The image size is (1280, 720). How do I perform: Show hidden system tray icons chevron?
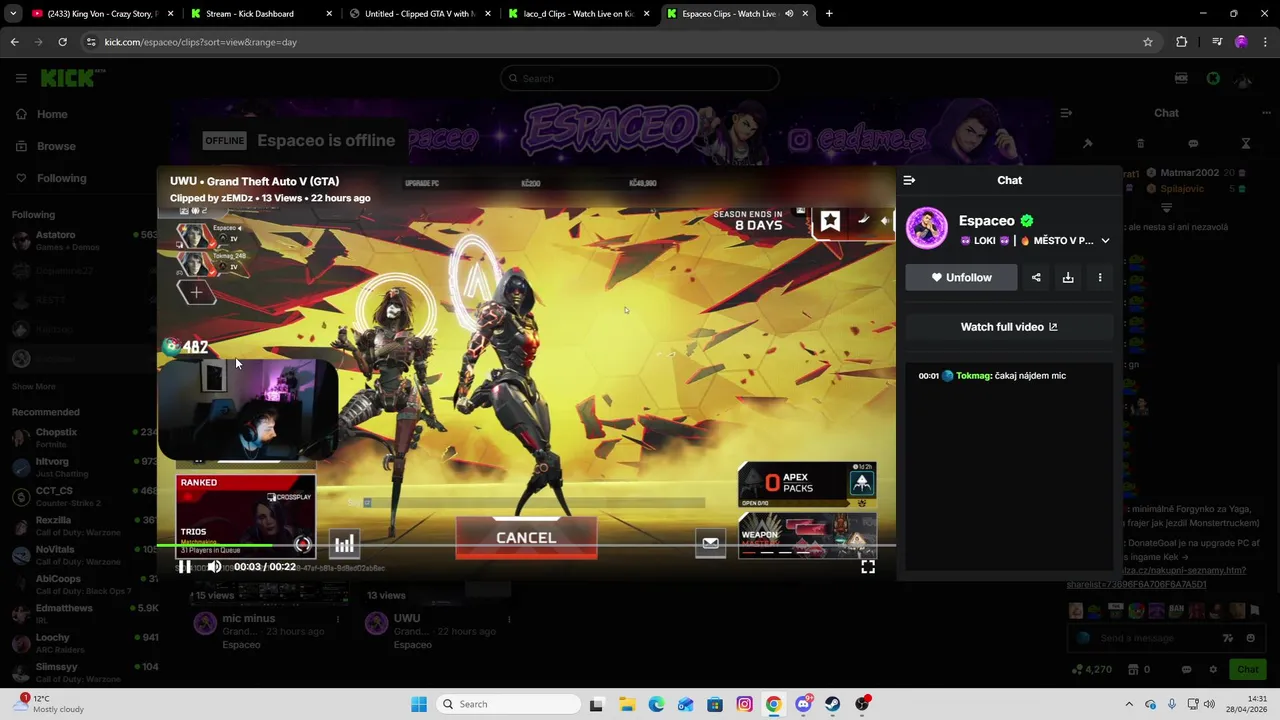(x=1129, y=704)
